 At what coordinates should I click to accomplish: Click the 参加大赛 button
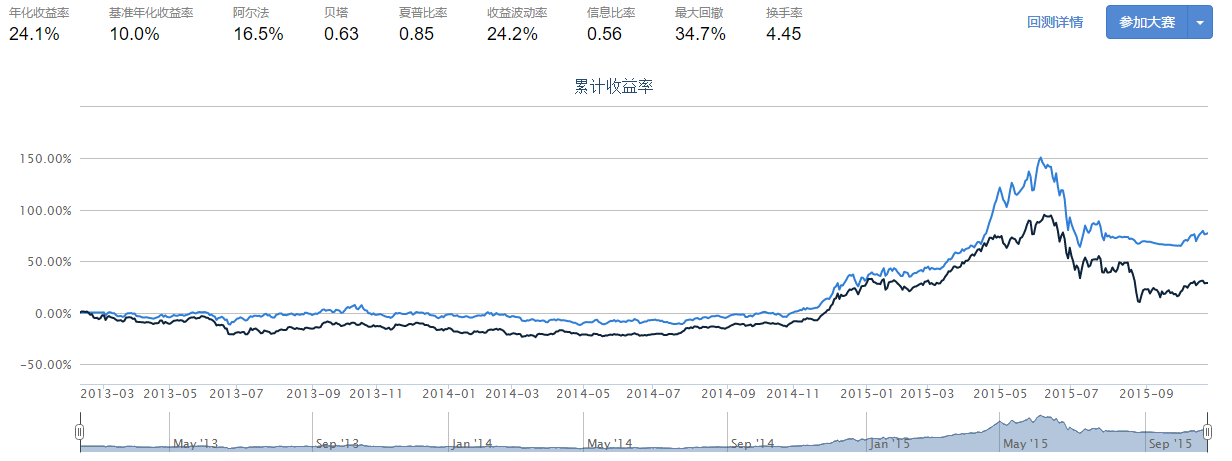coord(1146,22)
